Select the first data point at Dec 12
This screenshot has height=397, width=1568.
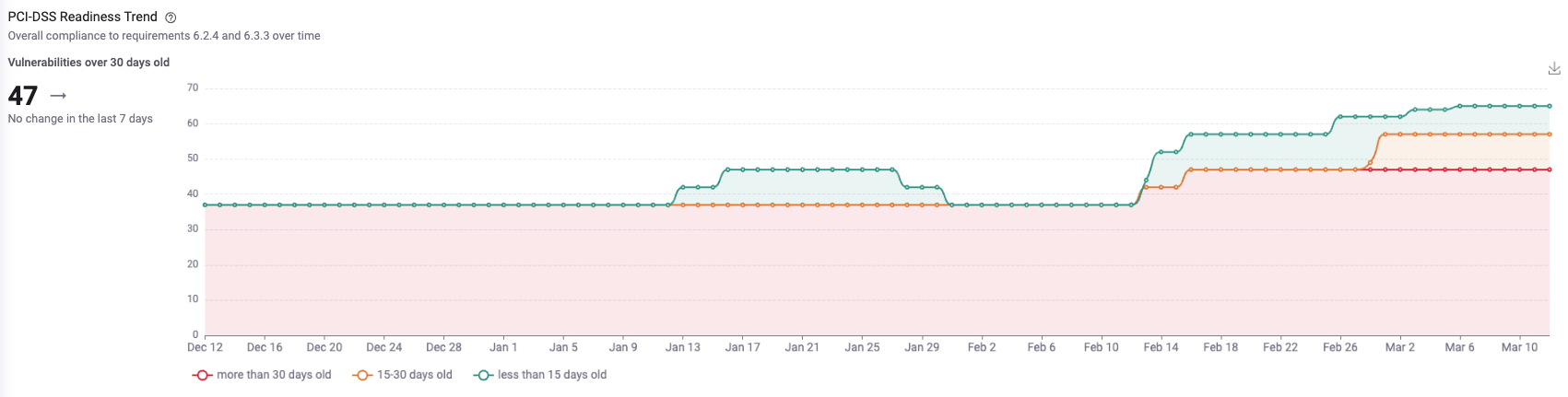click(x=205, y=205)
